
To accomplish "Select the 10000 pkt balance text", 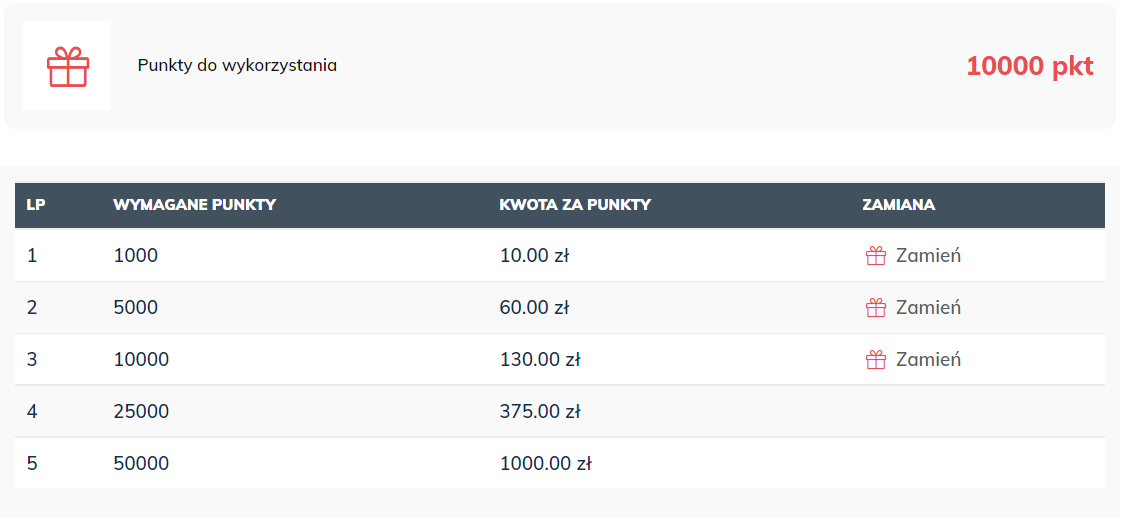I will click(x=1030, y=66).
